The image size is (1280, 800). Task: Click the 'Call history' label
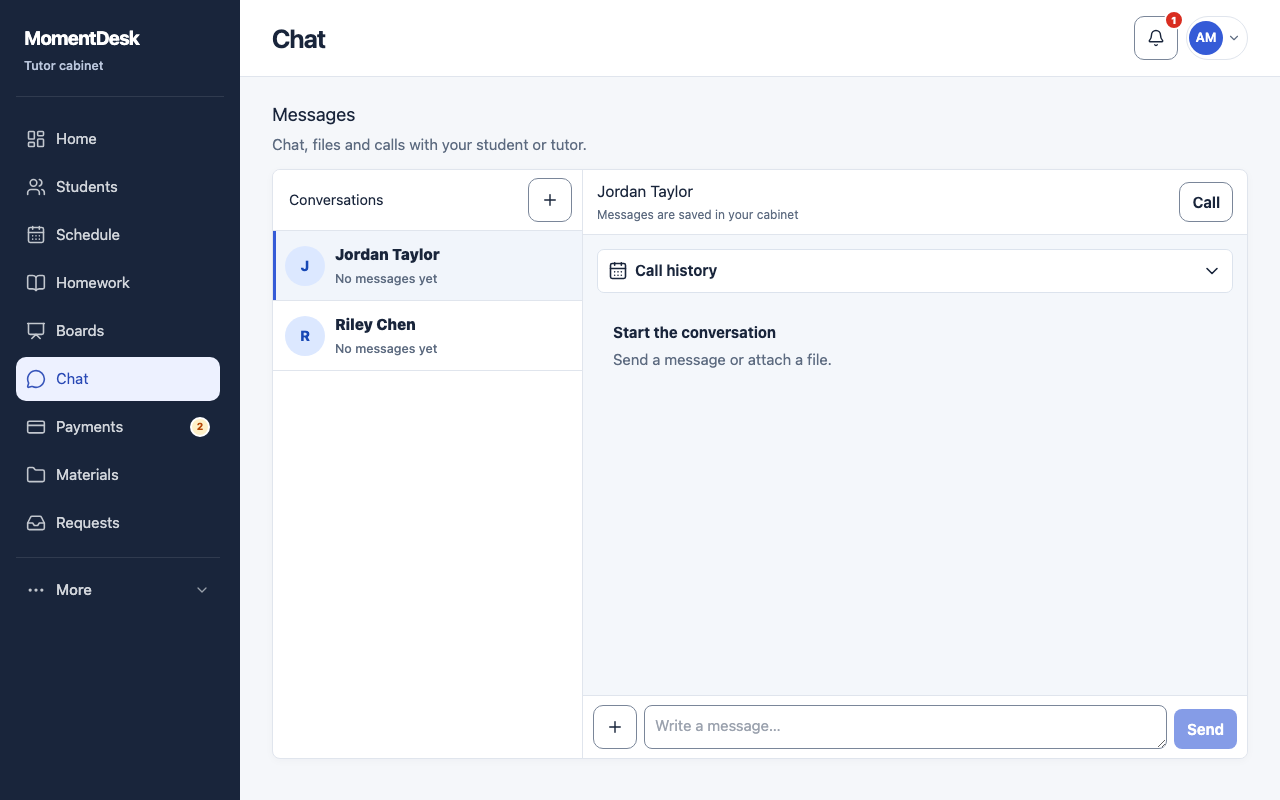[x=676, y=271]
